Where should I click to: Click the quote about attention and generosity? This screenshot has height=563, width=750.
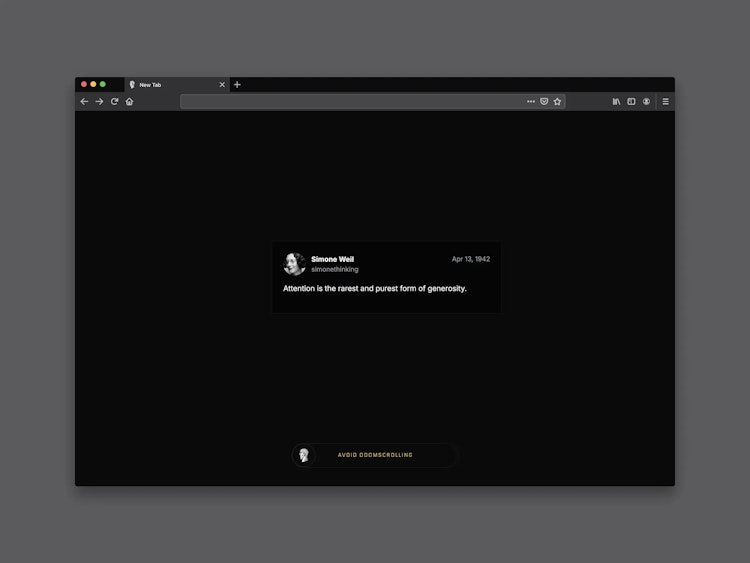375,288
